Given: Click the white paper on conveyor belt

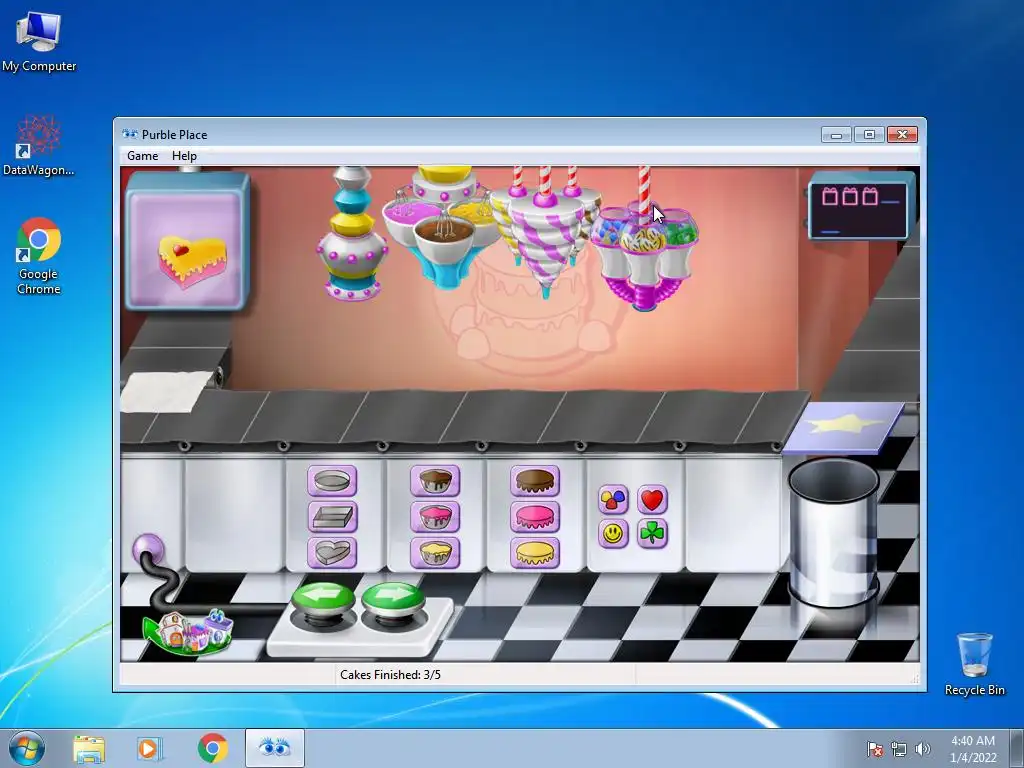Looking at the screenshot, I should coord(167,391).
